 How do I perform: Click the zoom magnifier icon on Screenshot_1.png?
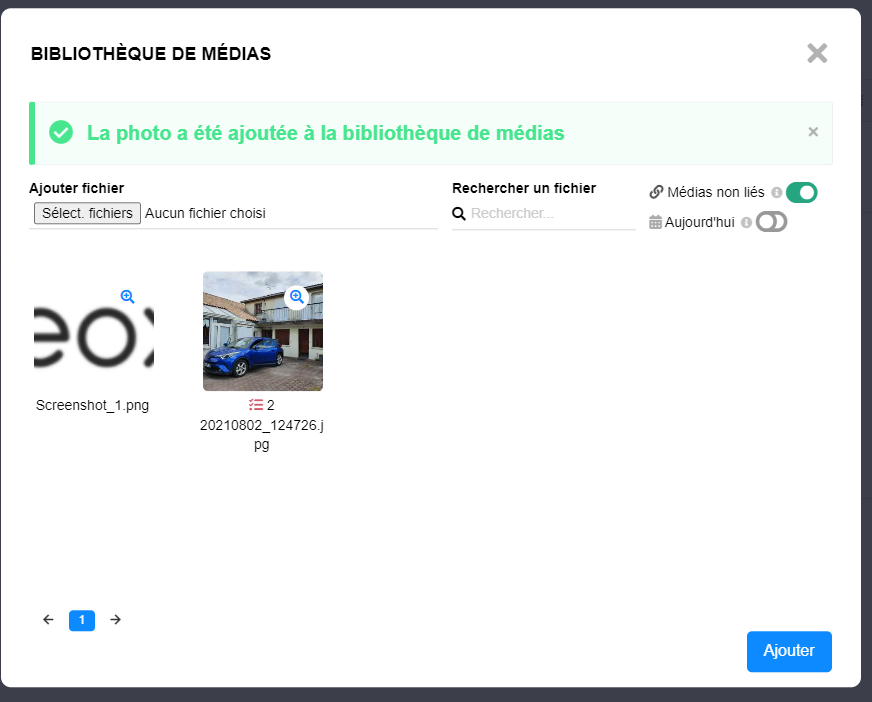point(128,296)
